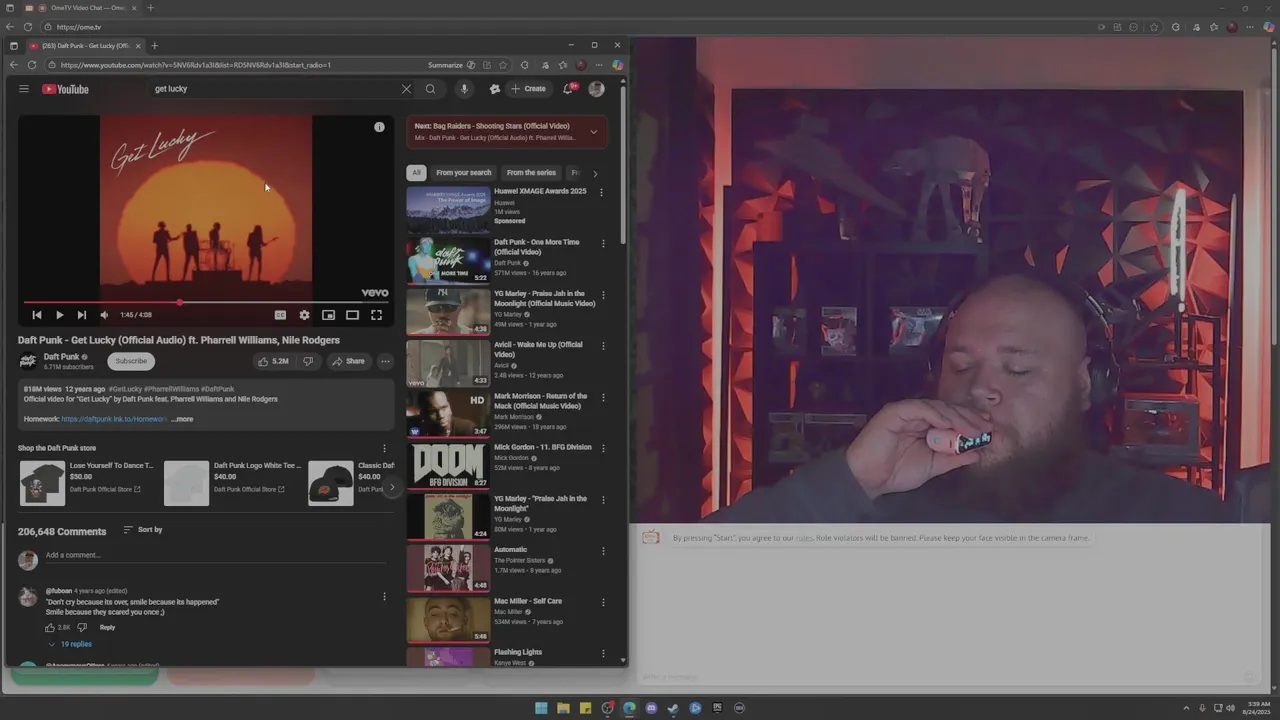This screenshot has height=720, width=1280.
Task: Go to the previous video in player
Action: click(37, 315)
